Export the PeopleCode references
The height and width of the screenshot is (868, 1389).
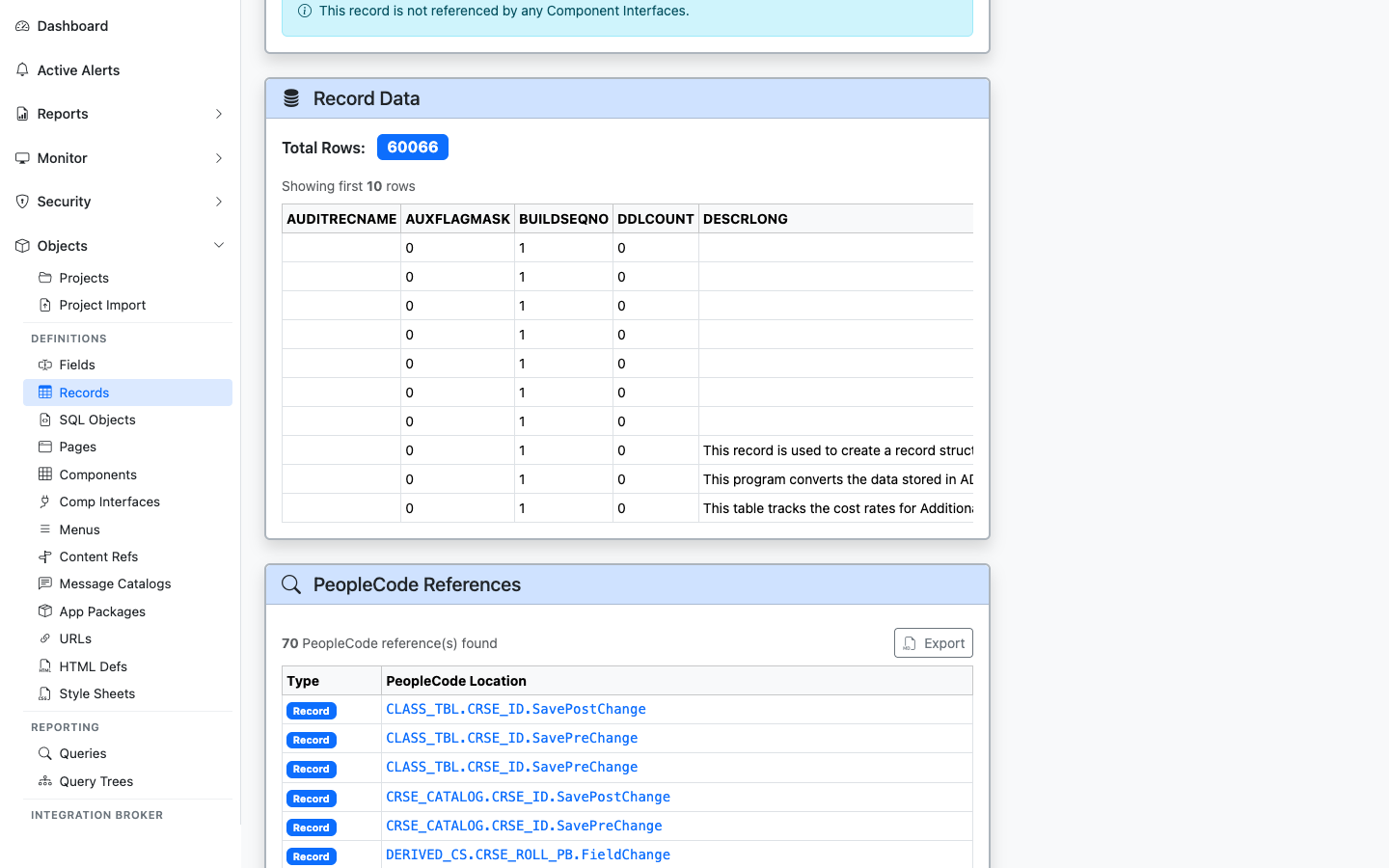pyautogui.click(x=934, y=643)
